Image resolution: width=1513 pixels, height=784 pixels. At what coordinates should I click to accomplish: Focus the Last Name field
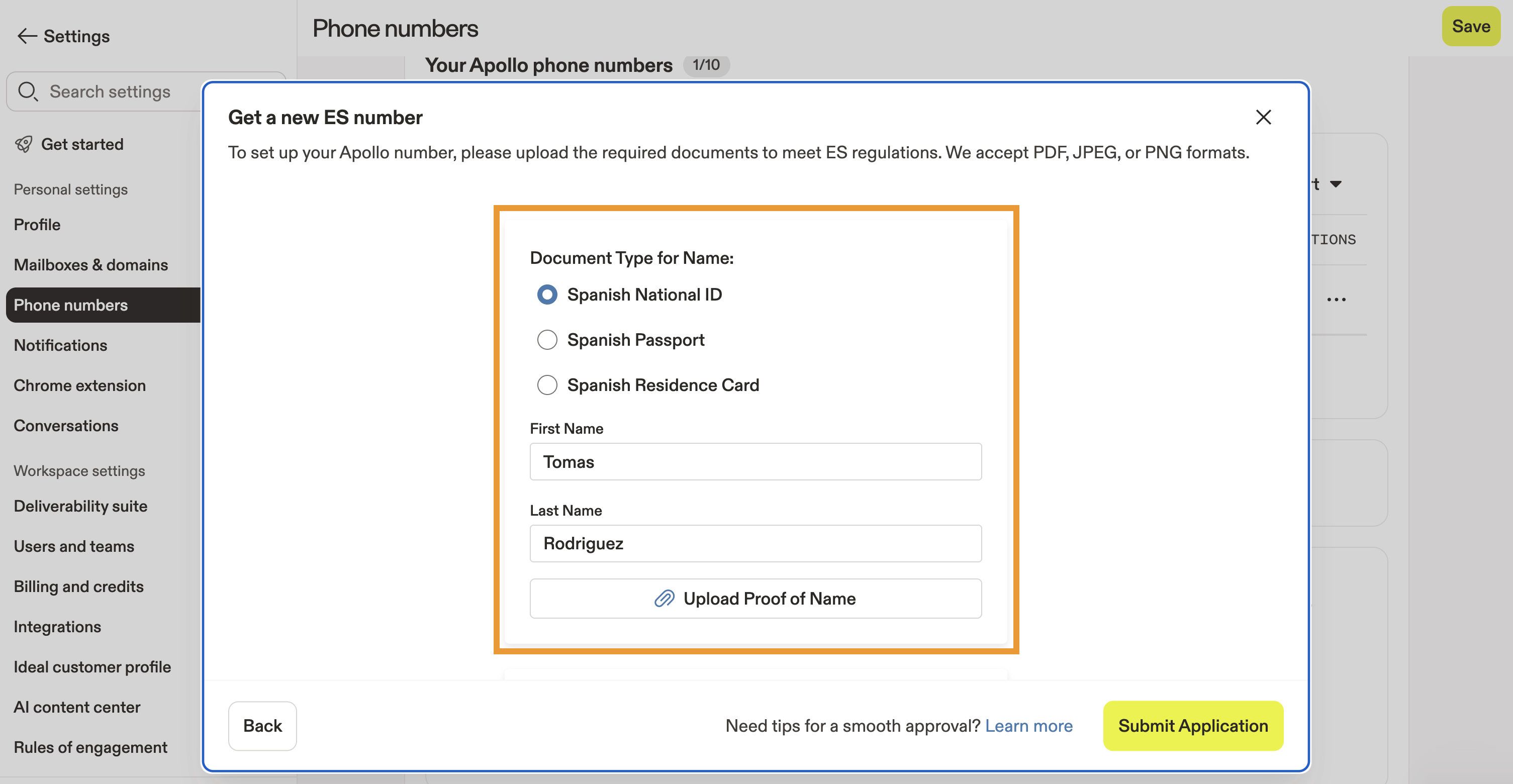click(x=755, y=543)
